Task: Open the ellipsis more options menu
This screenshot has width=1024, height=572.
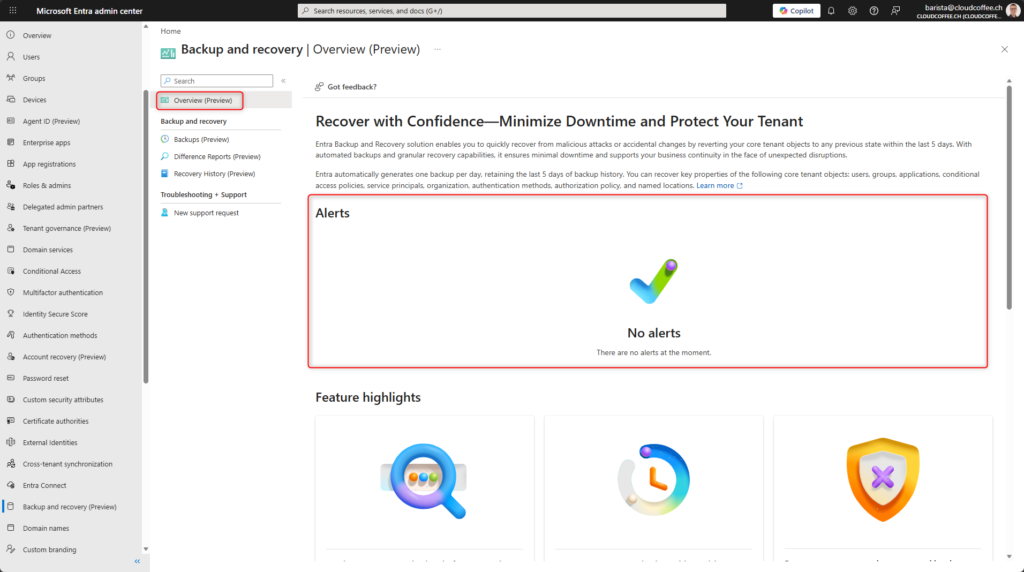Action: click(438, 50)
